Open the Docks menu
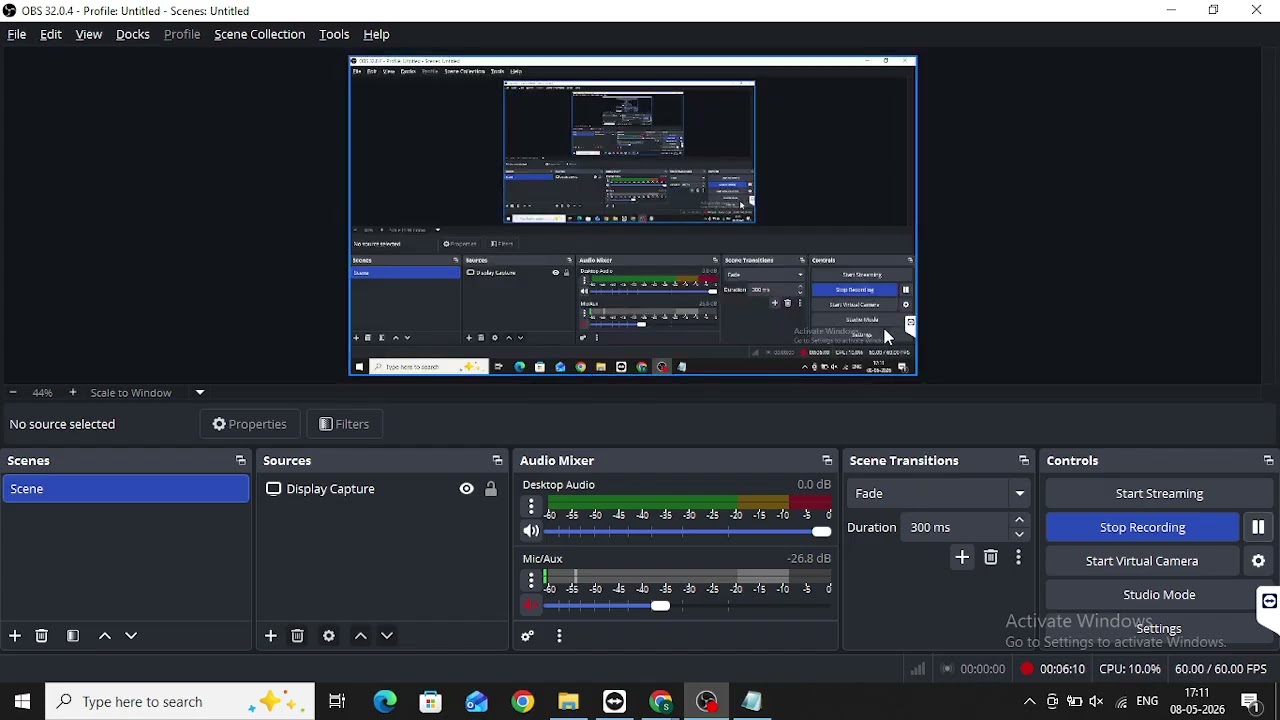The width and height of the screenshot is (1280, 720). coord(133,34)
